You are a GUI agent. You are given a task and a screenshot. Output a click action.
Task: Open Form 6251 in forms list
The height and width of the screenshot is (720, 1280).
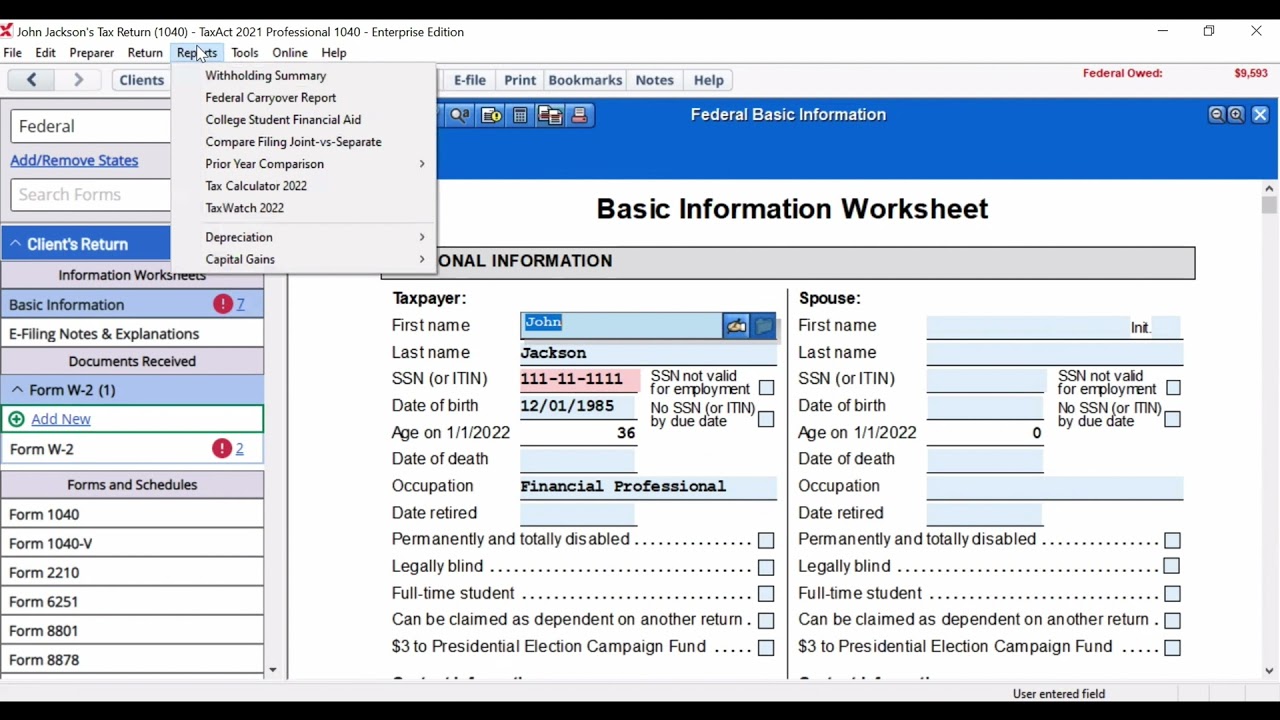[132, 602]
